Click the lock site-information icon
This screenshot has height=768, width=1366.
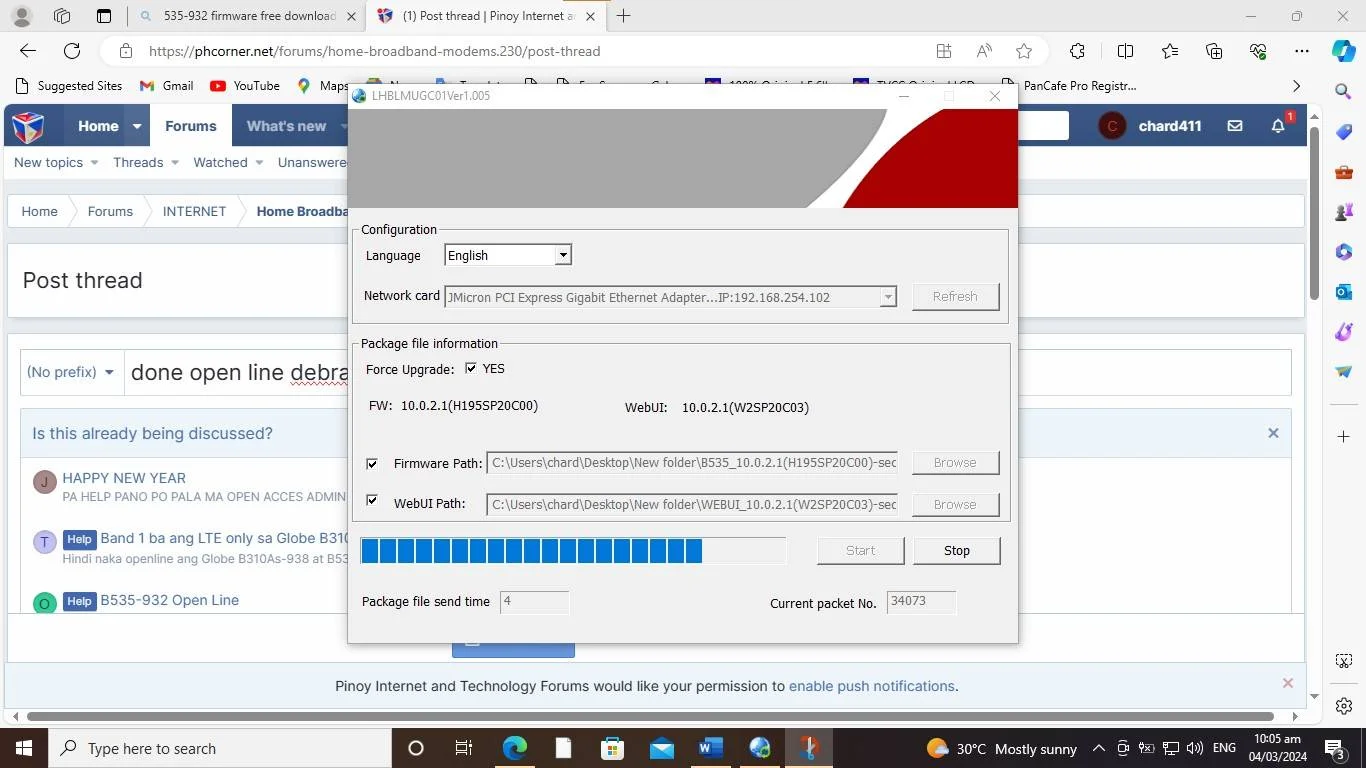(x=125, y=51)
